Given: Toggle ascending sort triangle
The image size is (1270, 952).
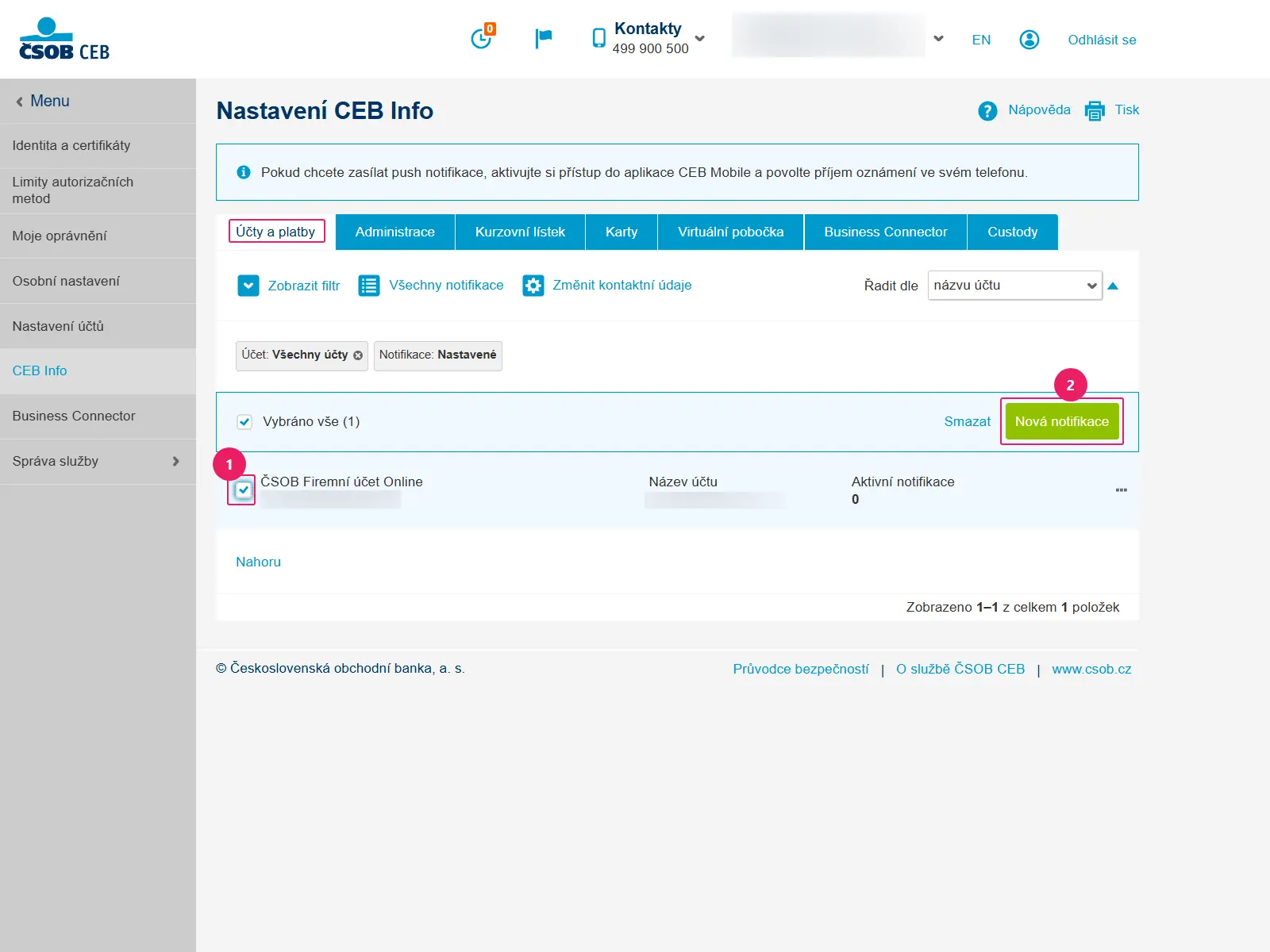Looking at the screenshot, I should point(1113,286).
